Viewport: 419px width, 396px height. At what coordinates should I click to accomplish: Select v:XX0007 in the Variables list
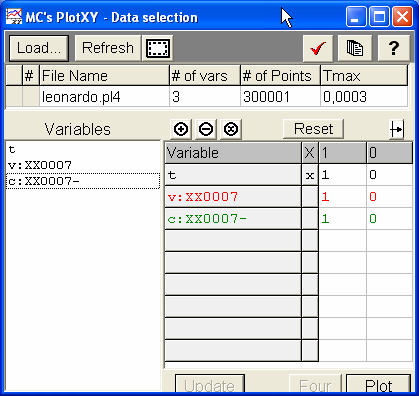(x=83, y=165)
